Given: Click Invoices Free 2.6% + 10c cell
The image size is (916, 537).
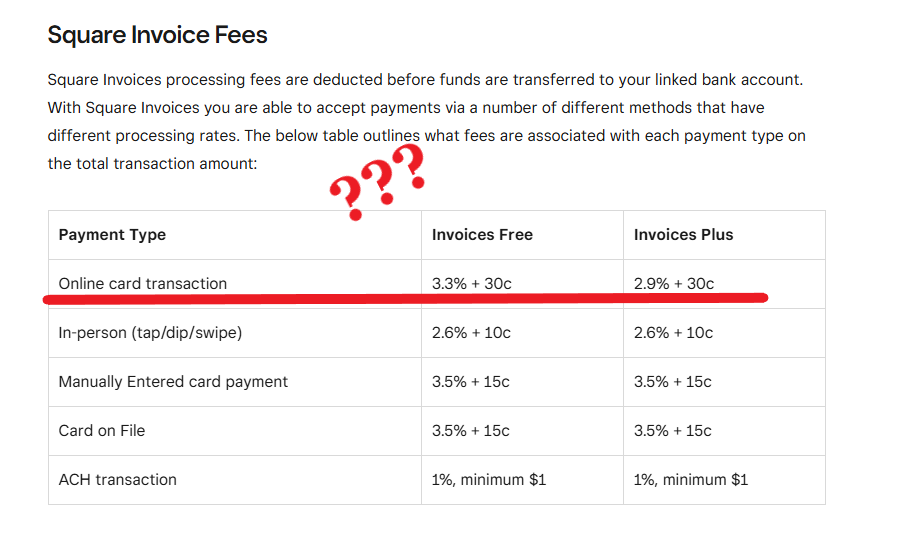Looking at the screenshot, I should coord(471,332).
